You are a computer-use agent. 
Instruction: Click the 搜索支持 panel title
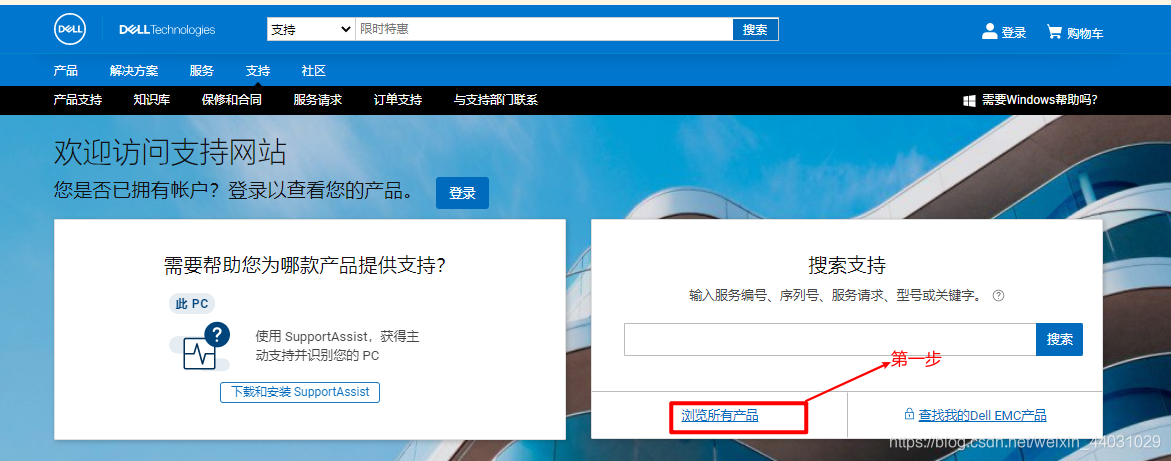click(x=847, y=265)
